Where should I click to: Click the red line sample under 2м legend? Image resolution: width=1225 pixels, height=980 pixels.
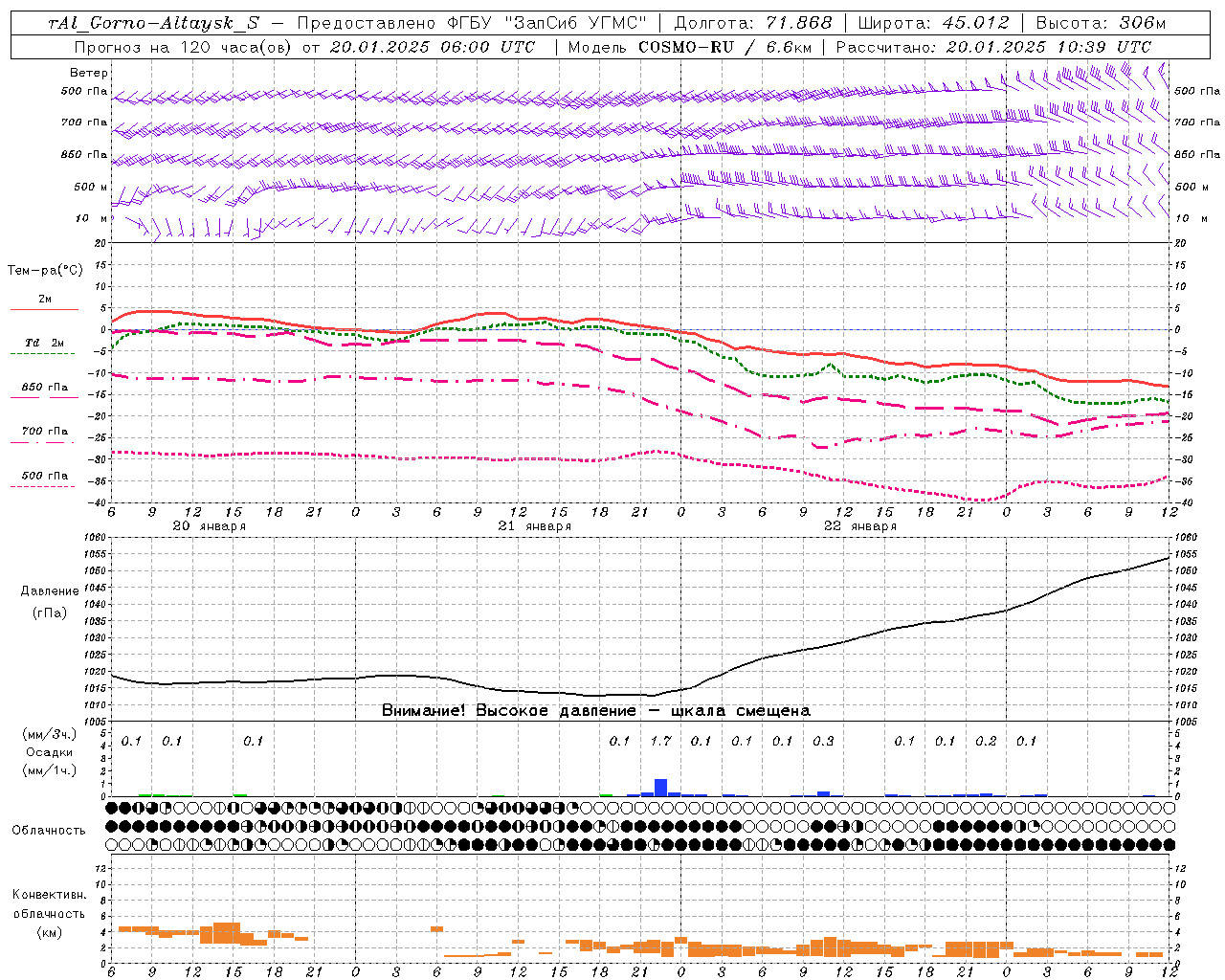[x=44, y=309]
